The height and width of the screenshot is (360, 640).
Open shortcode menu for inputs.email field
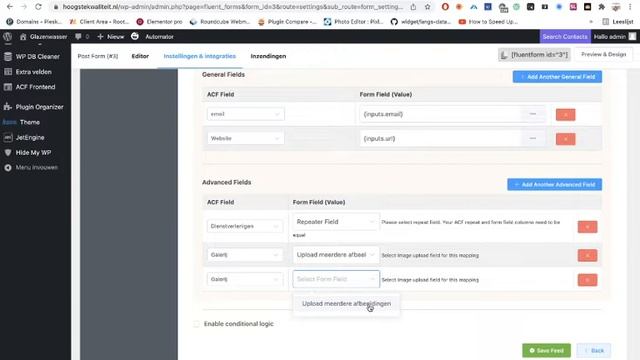click(x=533, y=114)
